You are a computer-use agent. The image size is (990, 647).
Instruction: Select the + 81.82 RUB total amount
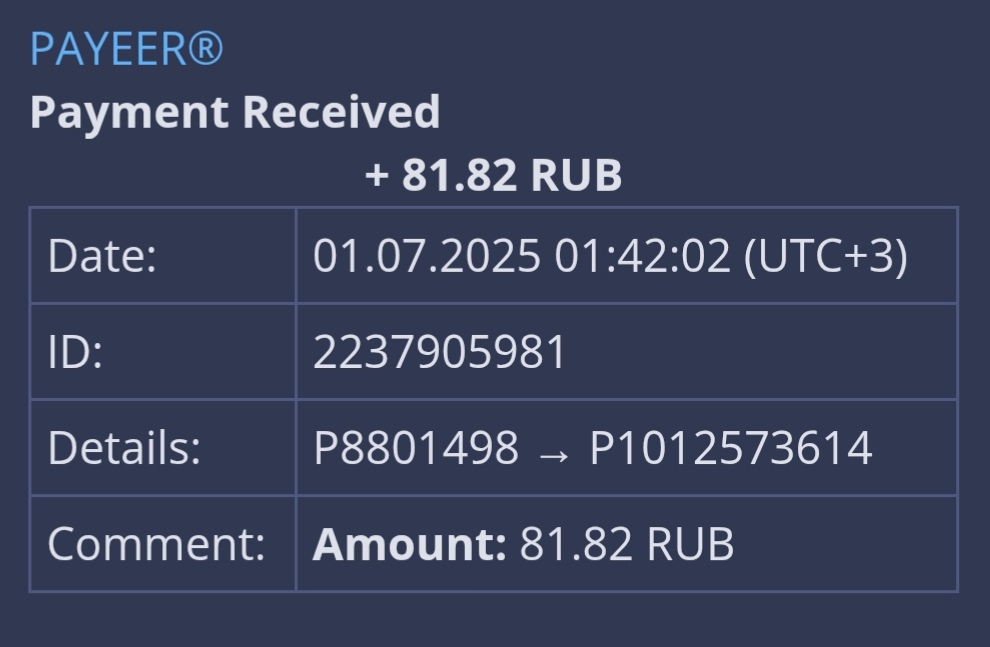494,175
